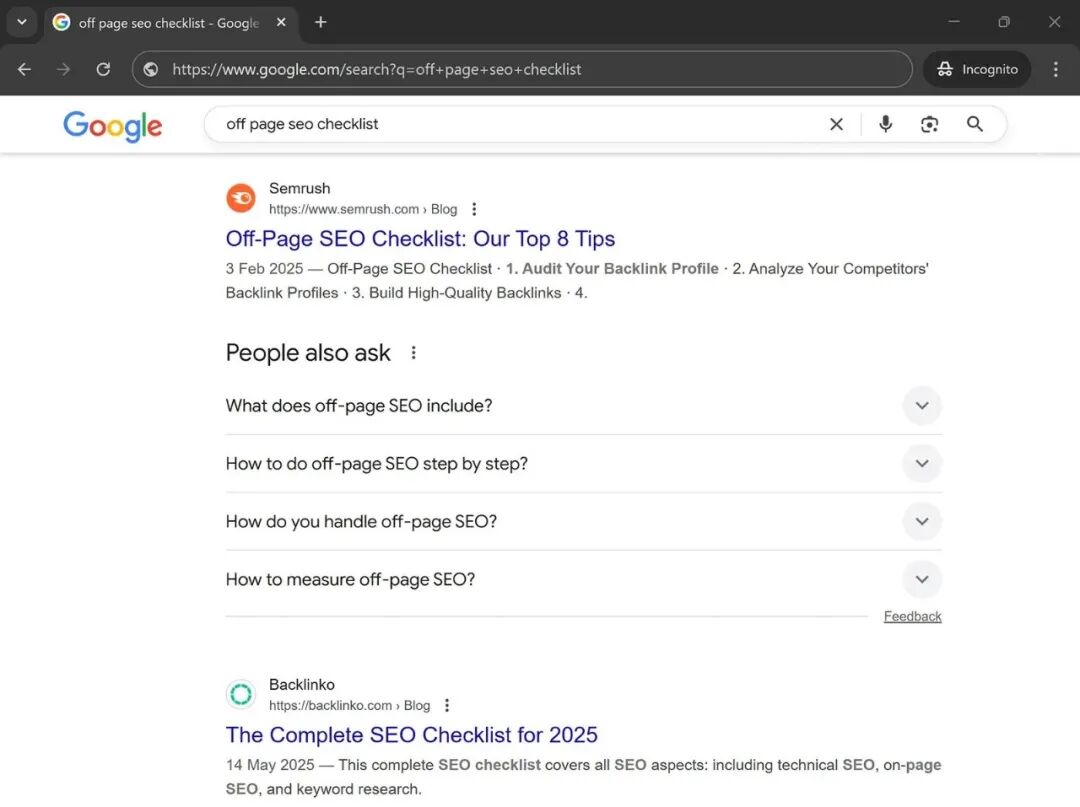Expand 'How to do off-page SEO step by step?'
This screenshot has height=807, width=1080.
pos(583,463)
